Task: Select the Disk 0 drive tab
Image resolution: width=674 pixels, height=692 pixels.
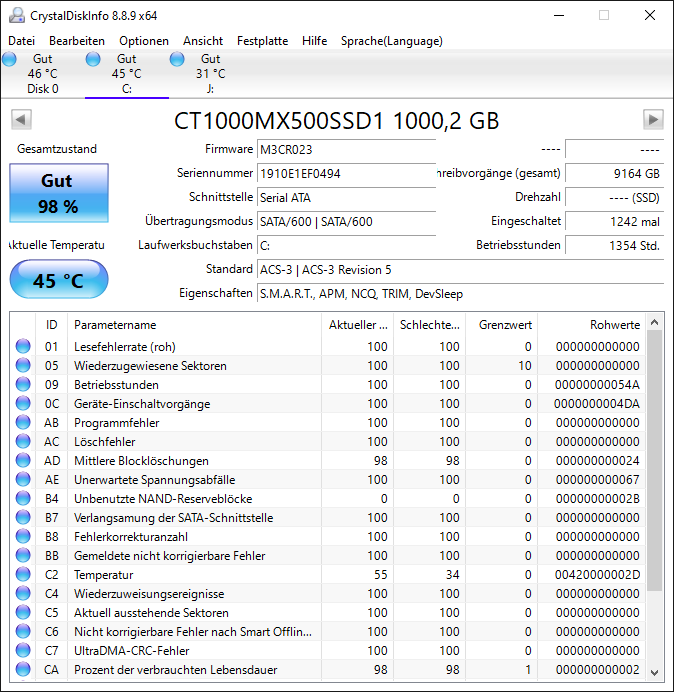Action: click(42, 74)
